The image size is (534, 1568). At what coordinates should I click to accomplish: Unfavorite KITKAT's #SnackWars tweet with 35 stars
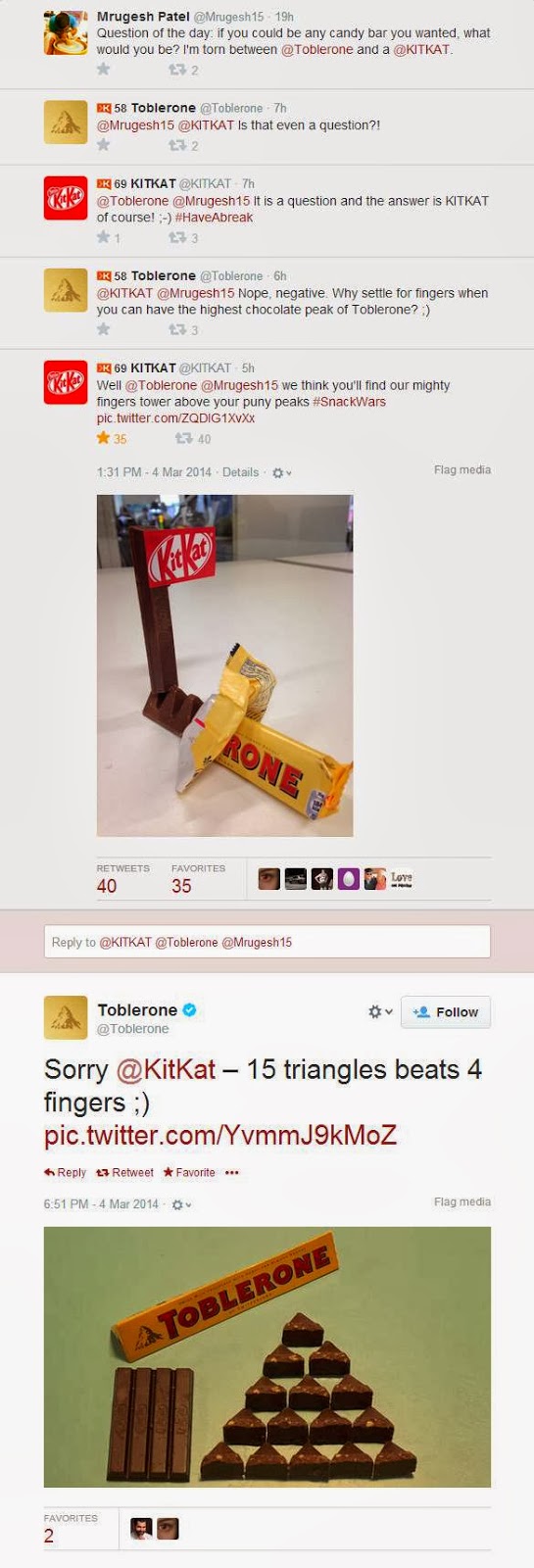pos(112,438)
